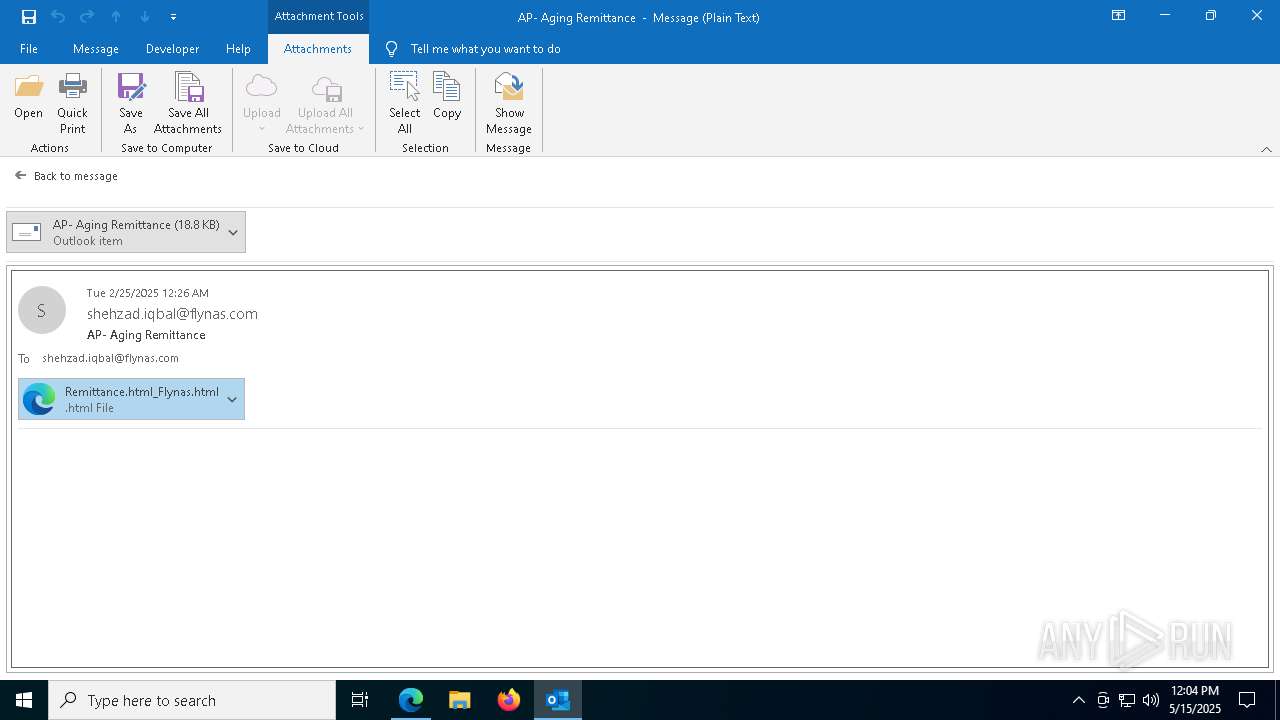
Task: Click Save As for the attachment
Action: (131, 104)
